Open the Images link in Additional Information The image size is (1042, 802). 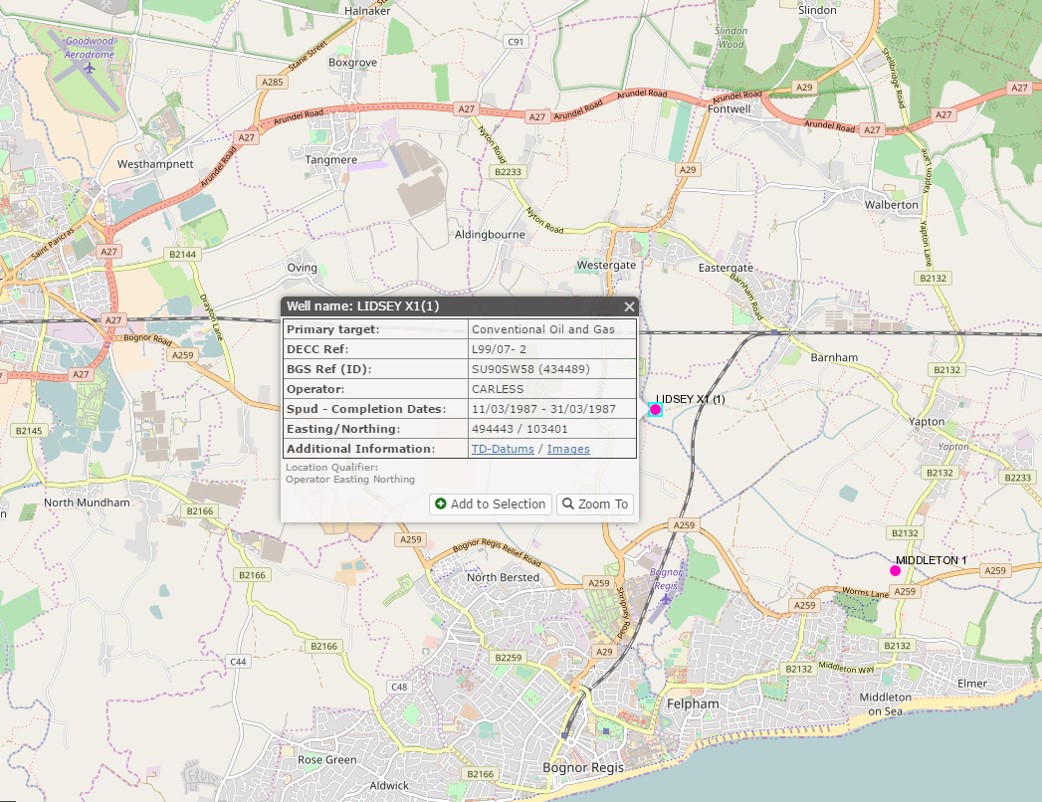point(568,449)
